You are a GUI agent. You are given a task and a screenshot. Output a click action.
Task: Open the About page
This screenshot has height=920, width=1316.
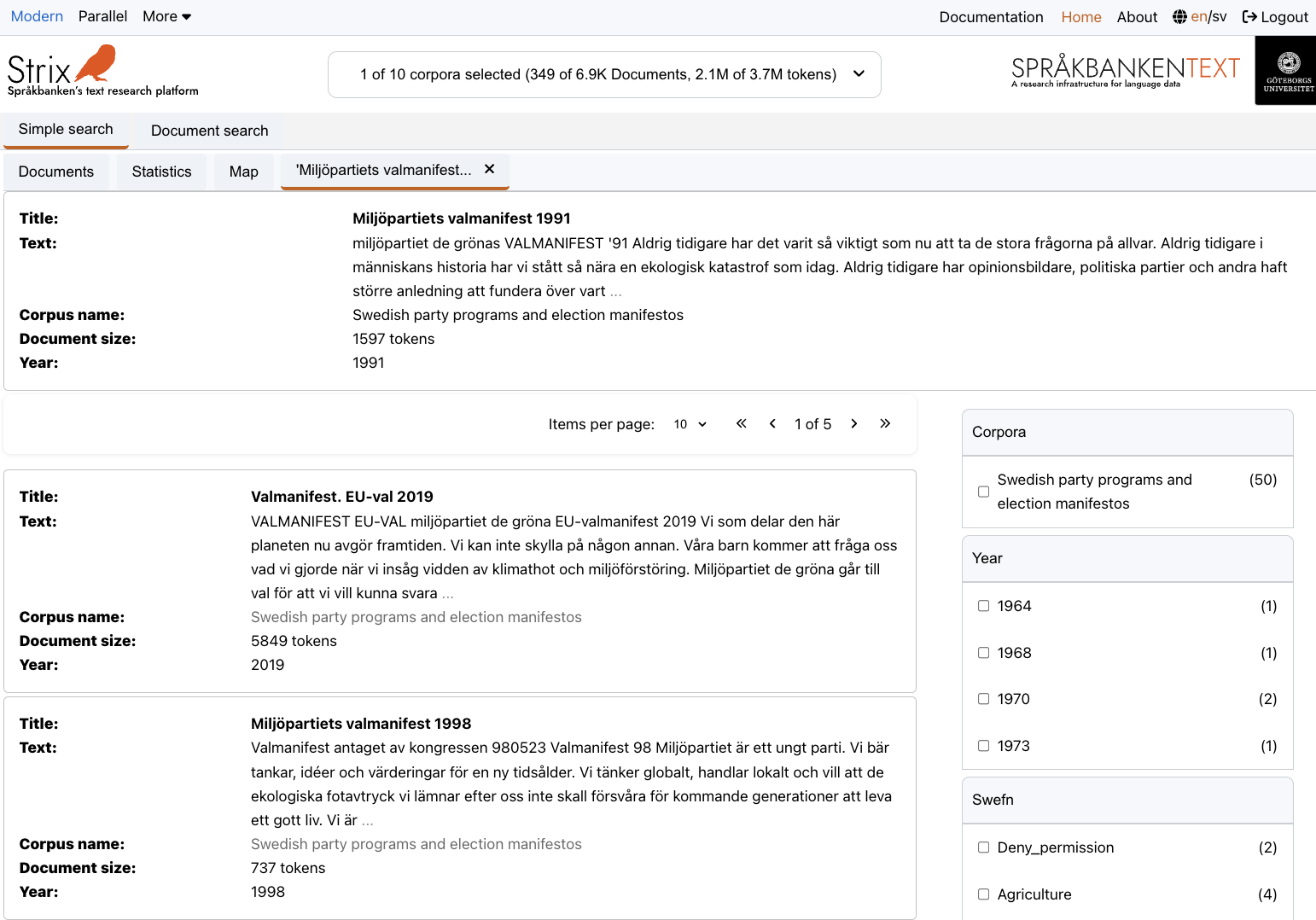pyautogui.click(x=1137, y=17)
